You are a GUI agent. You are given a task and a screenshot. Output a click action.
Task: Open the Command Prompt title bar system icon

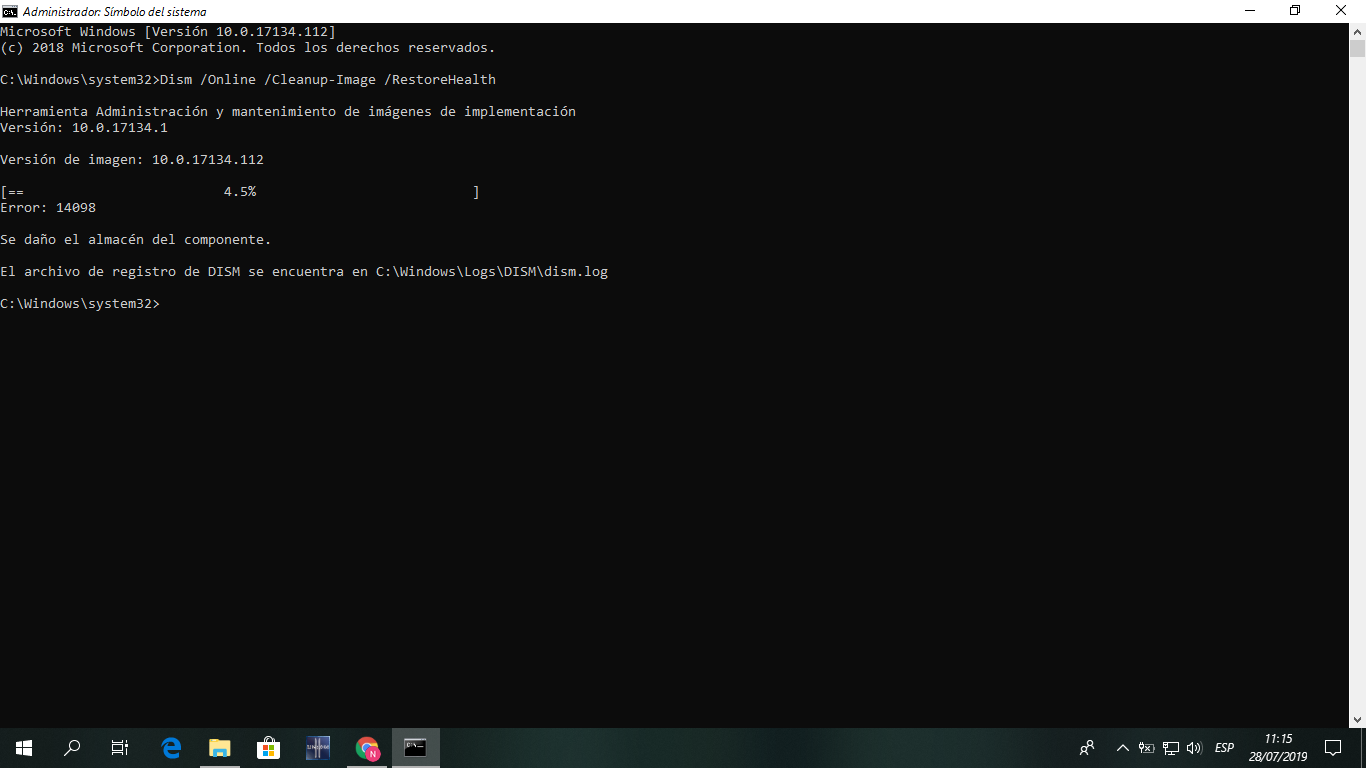10,11
